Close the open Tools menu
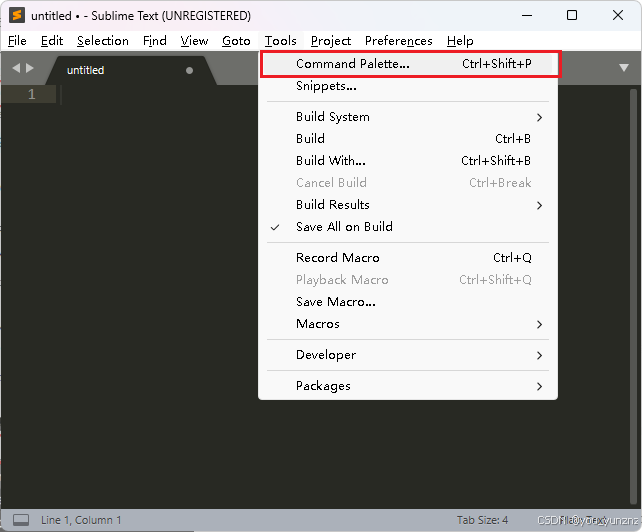642x532 pixels. [280, 41]
